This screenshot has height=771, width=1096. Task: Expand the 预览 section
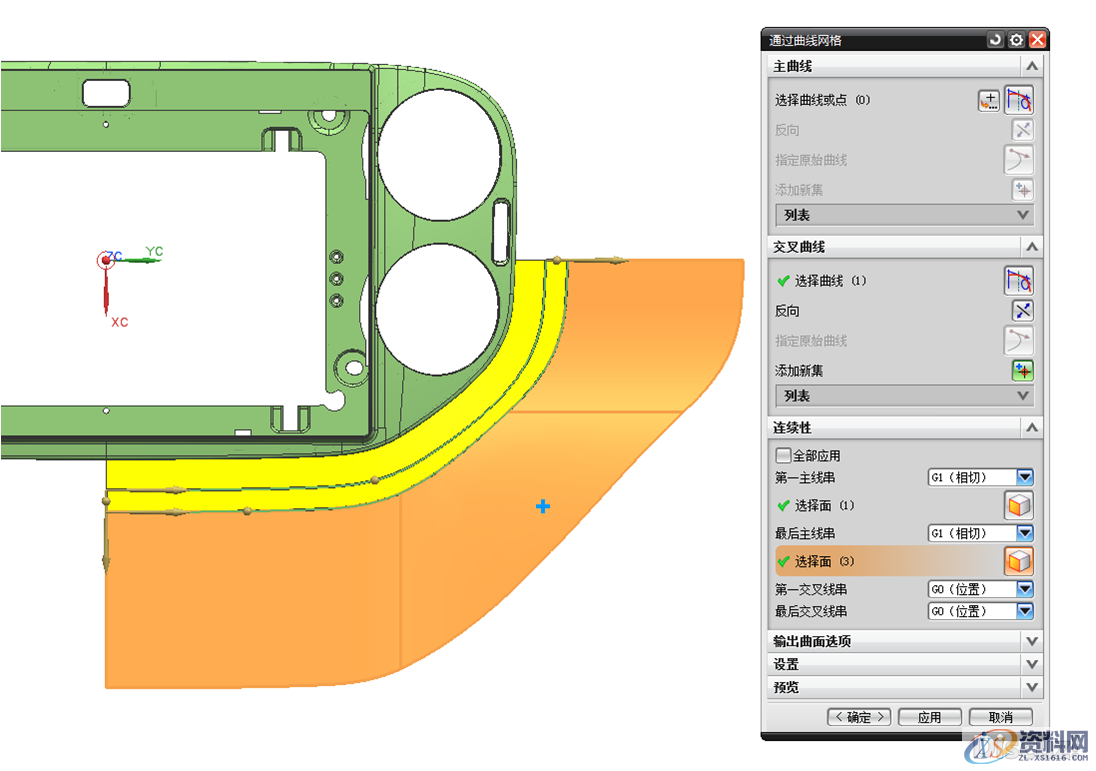click(x=1032, y=687)
